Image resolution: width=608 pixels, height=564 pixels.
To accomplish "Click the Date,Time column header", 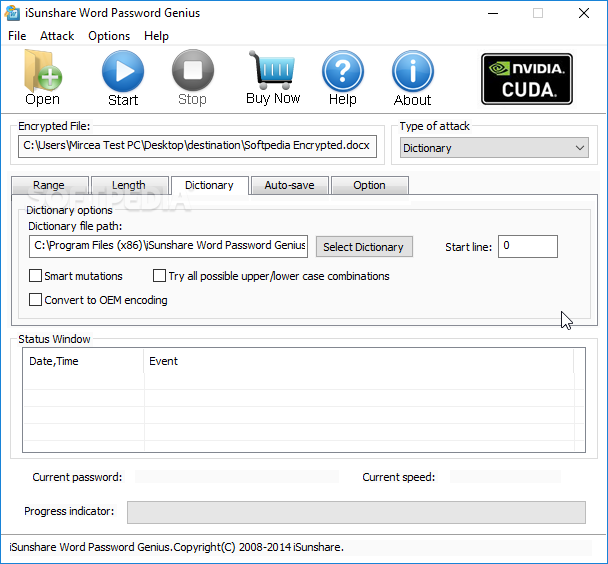I will pyautogui.click(x=83, y=361).
